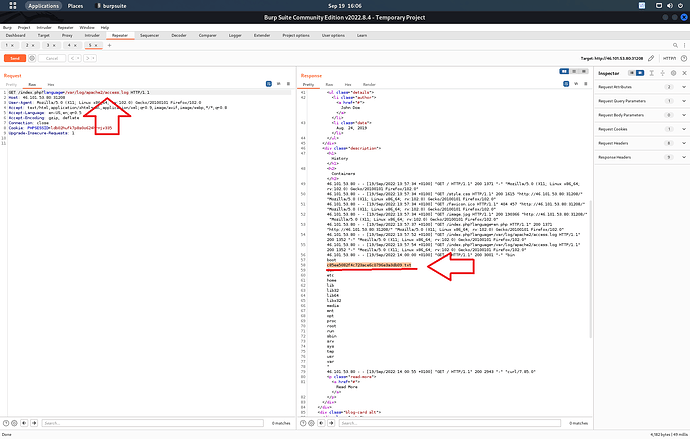Toggle response non-printable characters \n icon
Viewport: 690px width, 439px height.
tap(576, 84)
